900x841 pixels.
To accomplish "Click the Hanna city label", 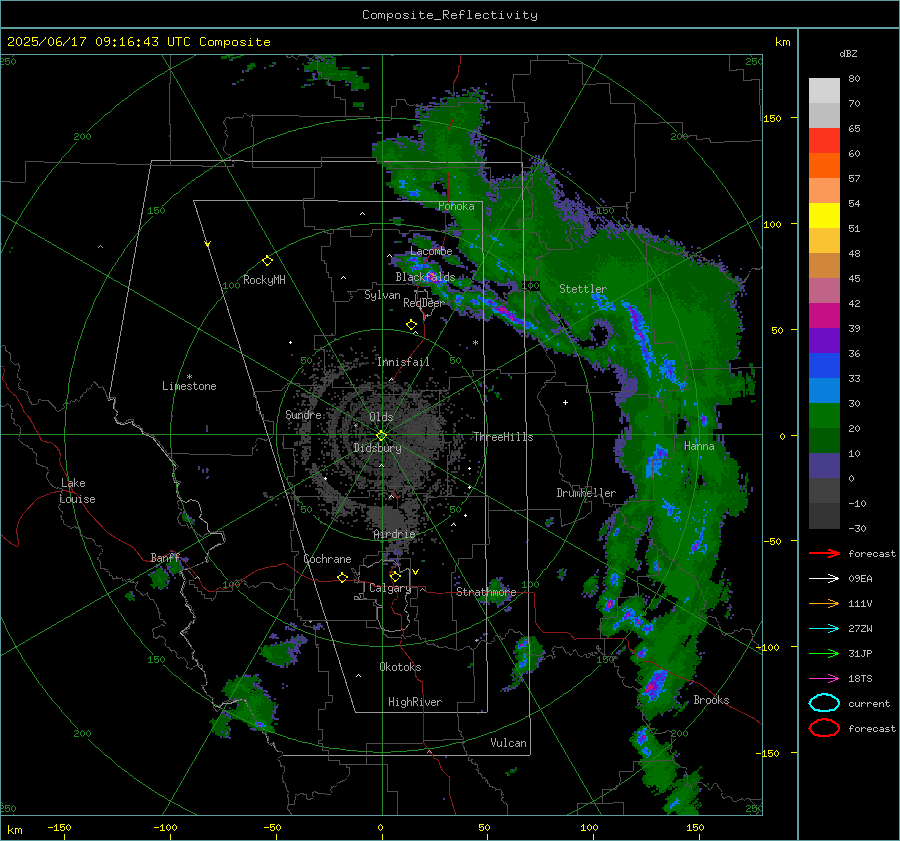I will click(x=699, y=446).
